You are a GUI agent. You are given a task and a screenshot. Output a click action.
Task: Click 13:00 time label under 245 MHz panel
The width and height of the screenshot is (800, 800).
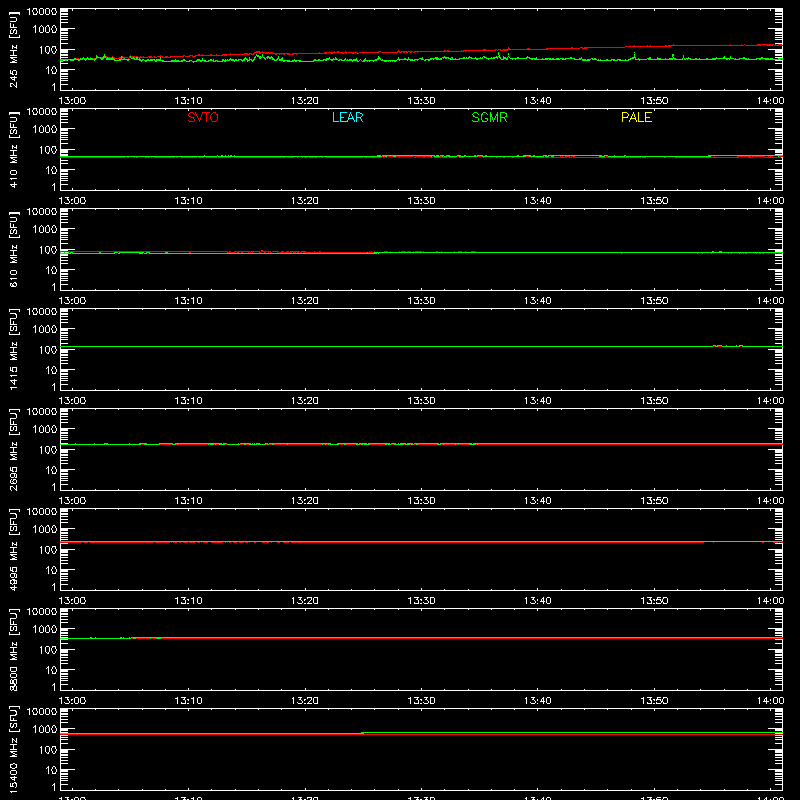[72, 101]
